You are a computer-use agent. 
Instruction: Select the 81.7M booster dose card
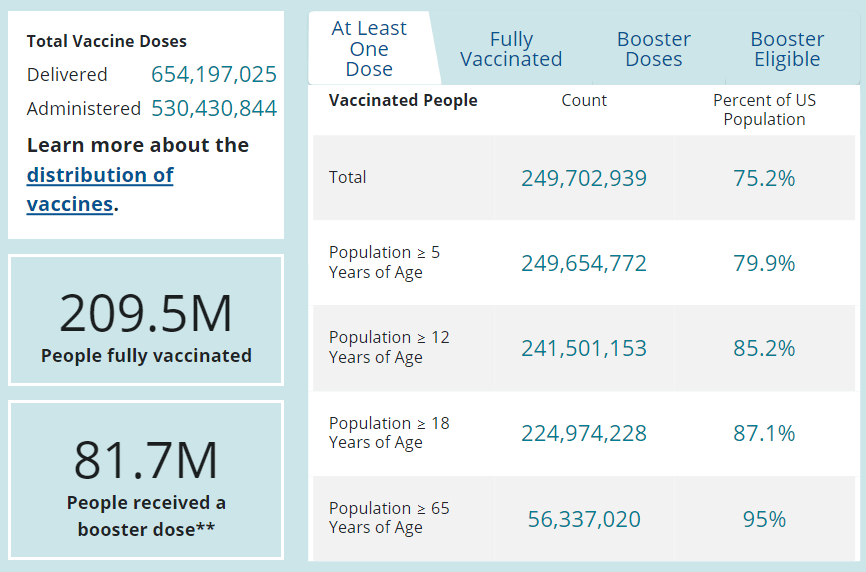(x=146, y=480)
